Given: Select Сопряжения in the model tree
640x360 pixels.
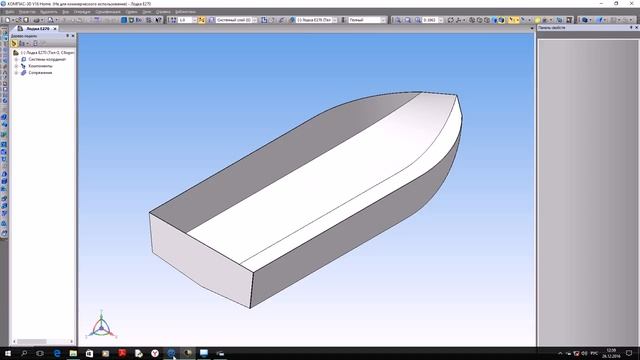Looking at the screenshot, I should pos(40,73).
